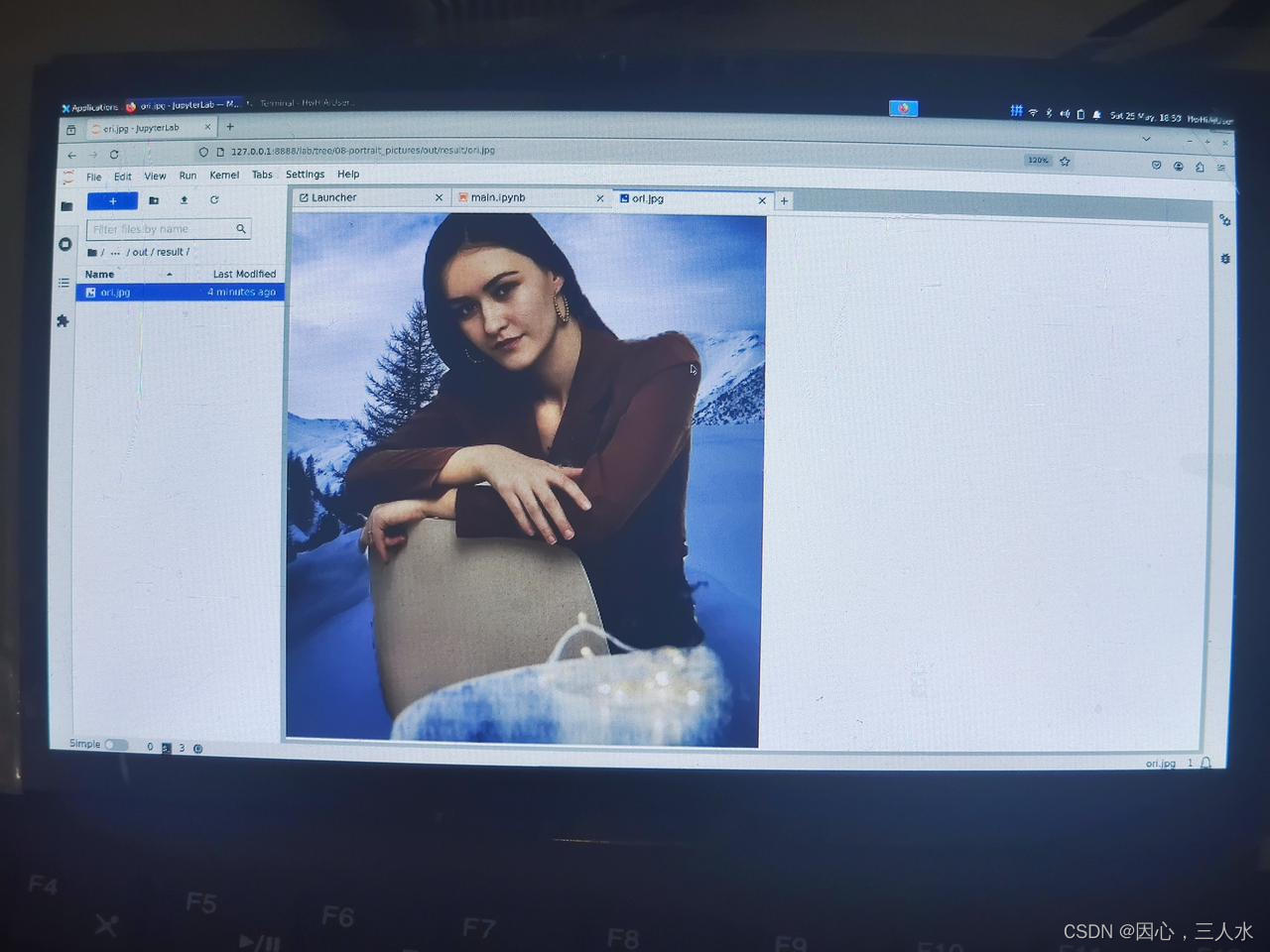Click the battery icon in system tray

pos(1080,114)
